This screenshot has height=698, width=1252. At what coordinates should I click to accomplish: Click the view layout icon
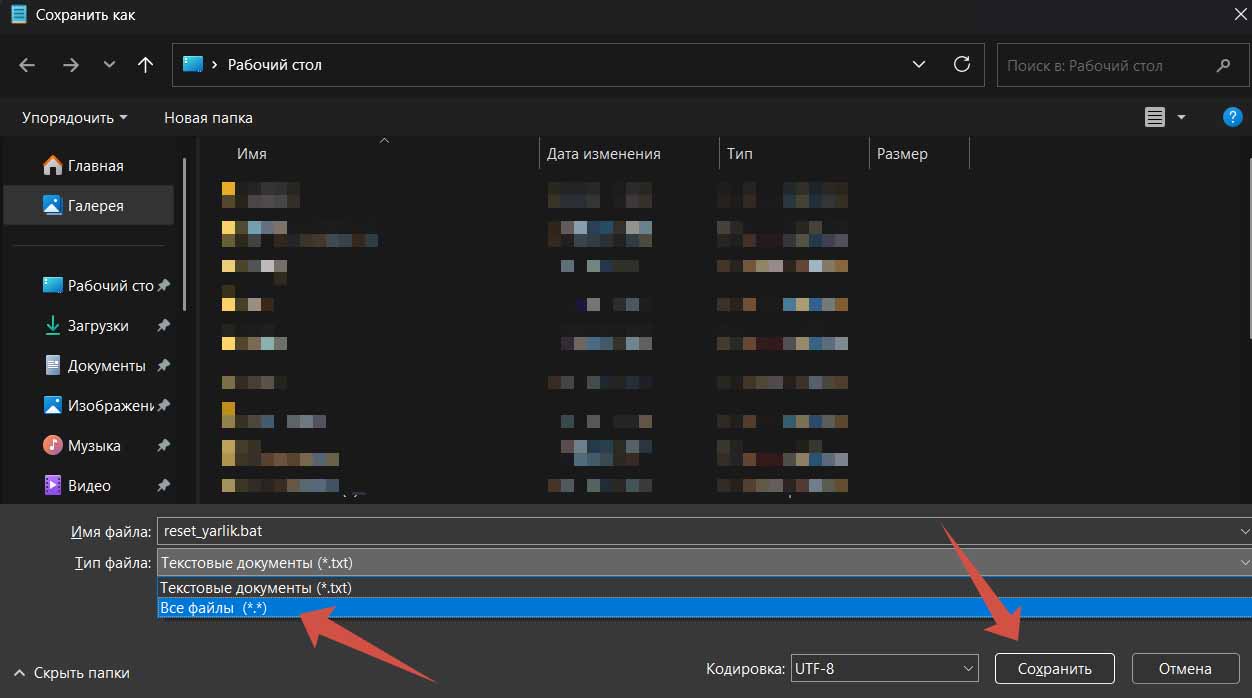[x=1155, y=118]
